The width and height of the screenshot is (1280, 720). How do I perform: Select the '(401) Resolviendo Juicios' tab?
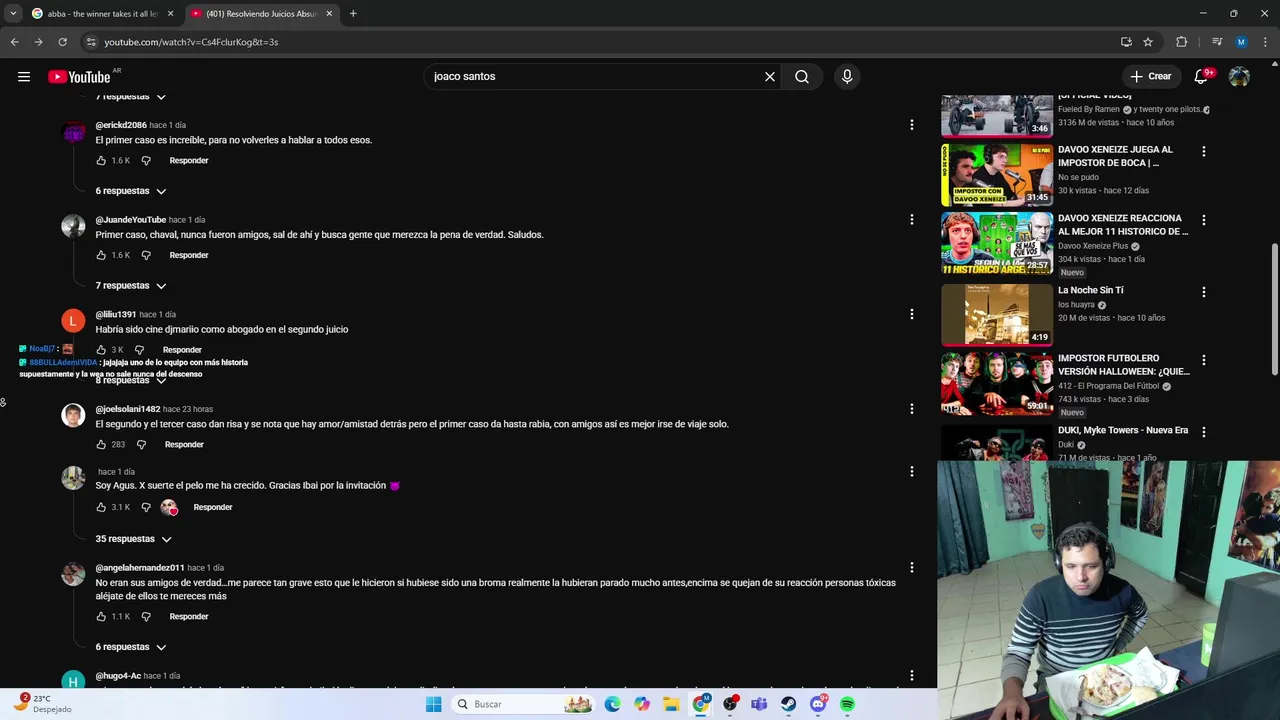point(262,14)
